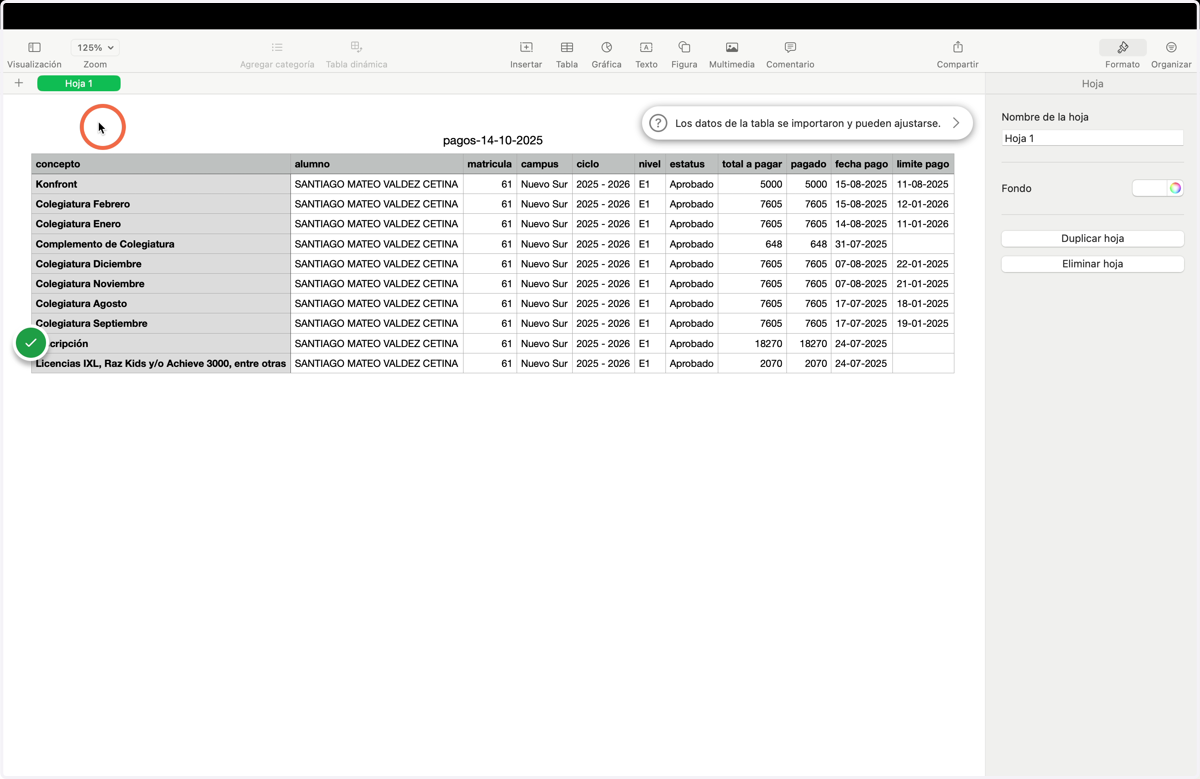Select the Colegiatura Febrero cell
Image resolution: width=1200 pixels, height=779 pixels.
point(161,204)
